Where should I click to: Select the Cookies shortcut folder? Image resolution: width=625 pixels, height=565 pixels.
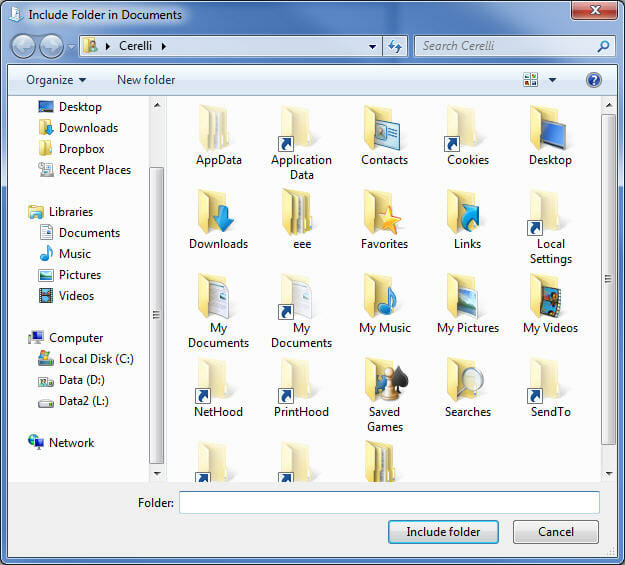468,136
